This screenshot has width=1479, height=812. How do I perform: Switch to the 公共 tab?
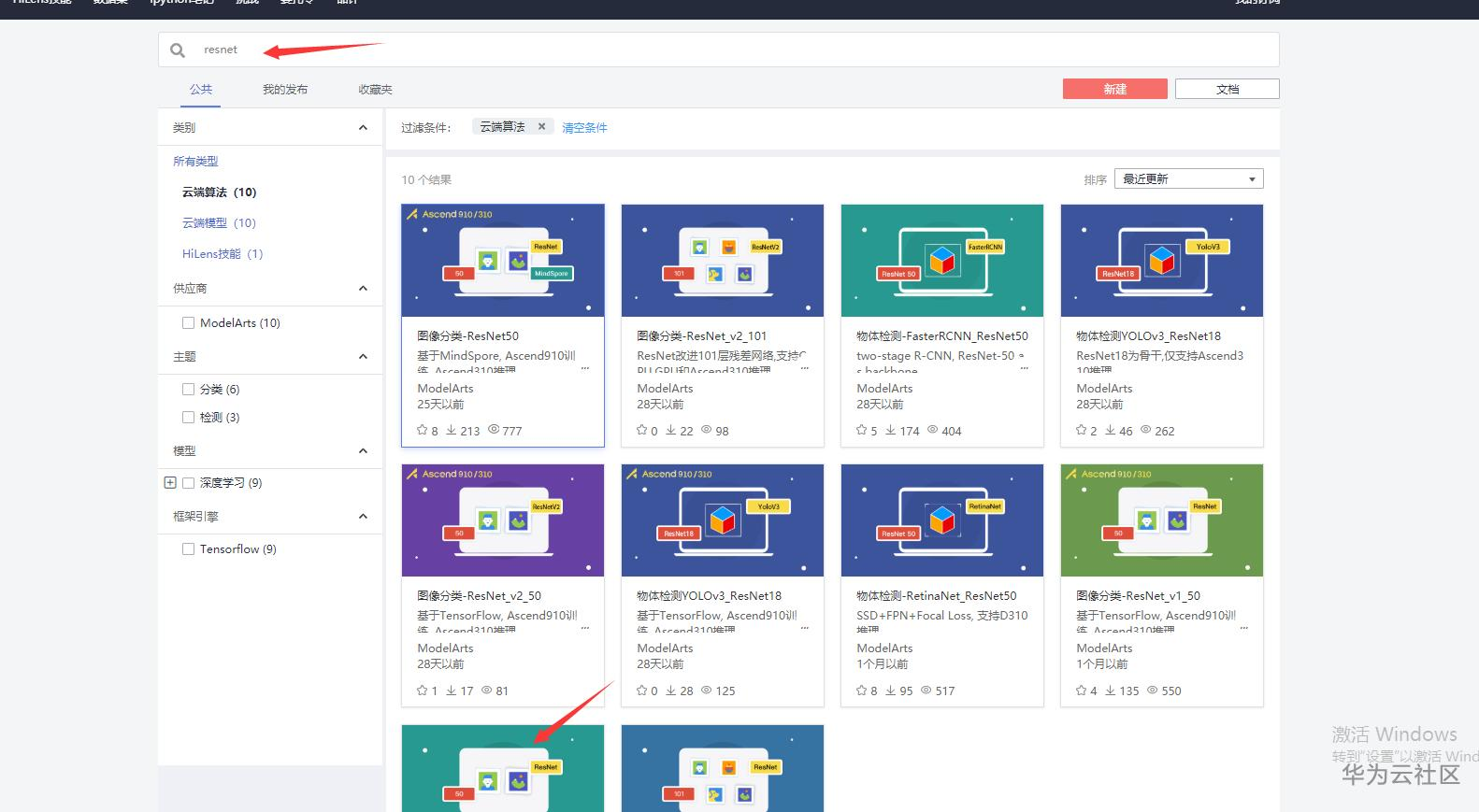[201, 90]
